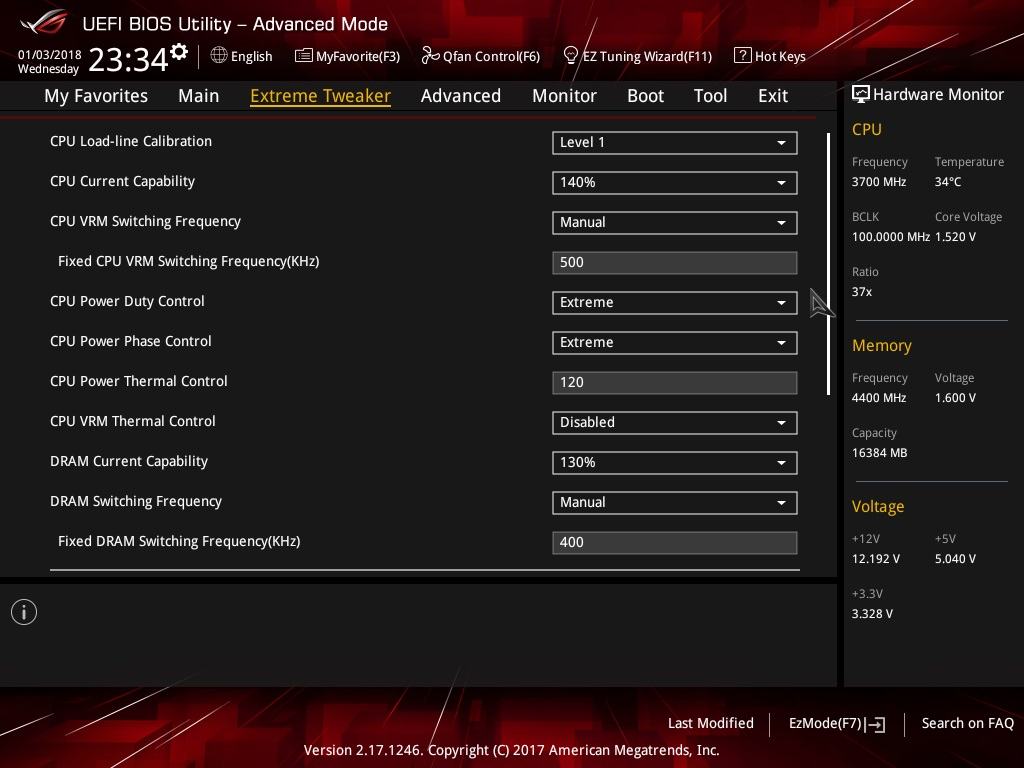Click the 16384 MB capacity value

[880, 453]
